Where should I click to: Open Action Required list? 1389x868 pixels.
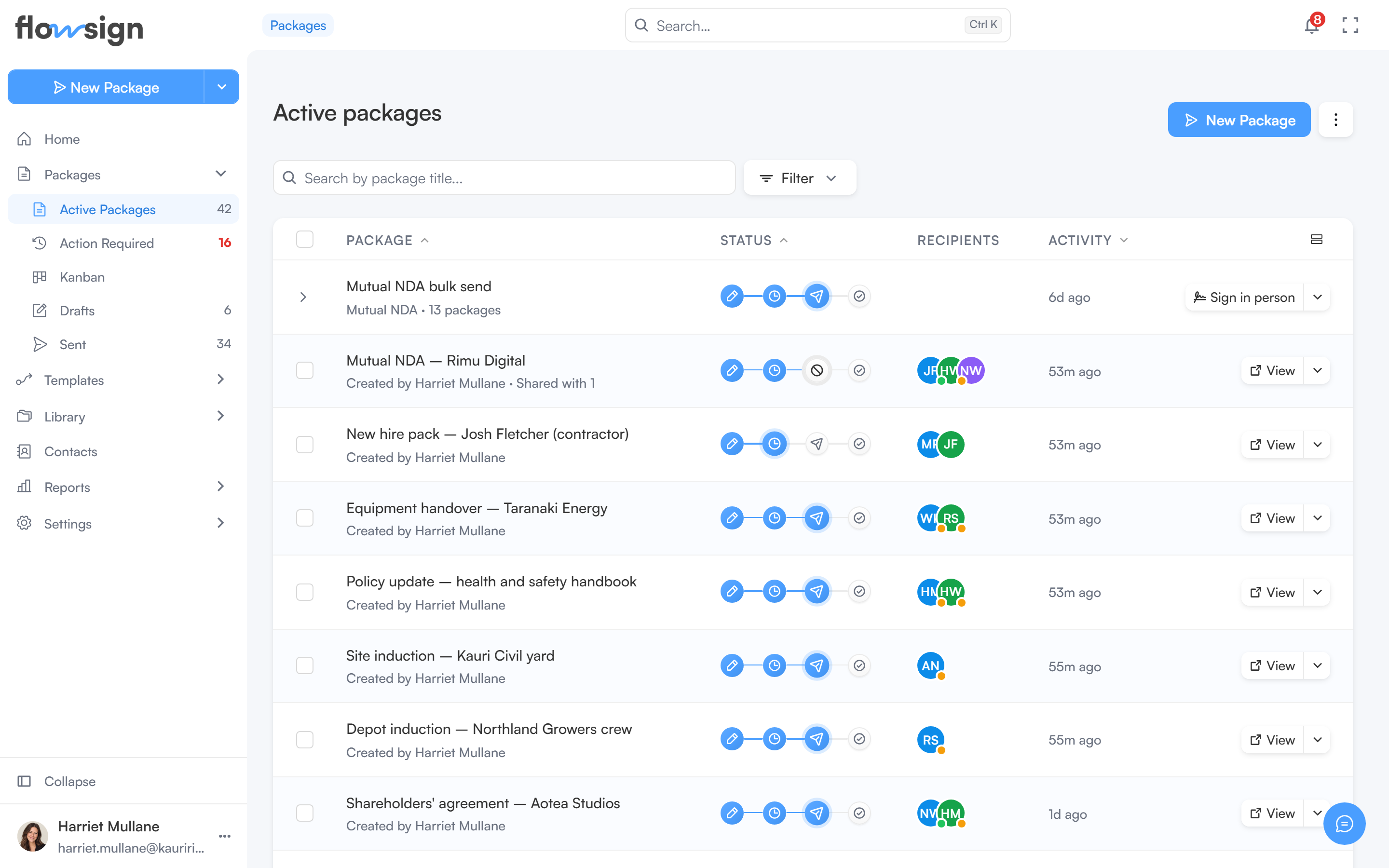[x=123, y=243]
